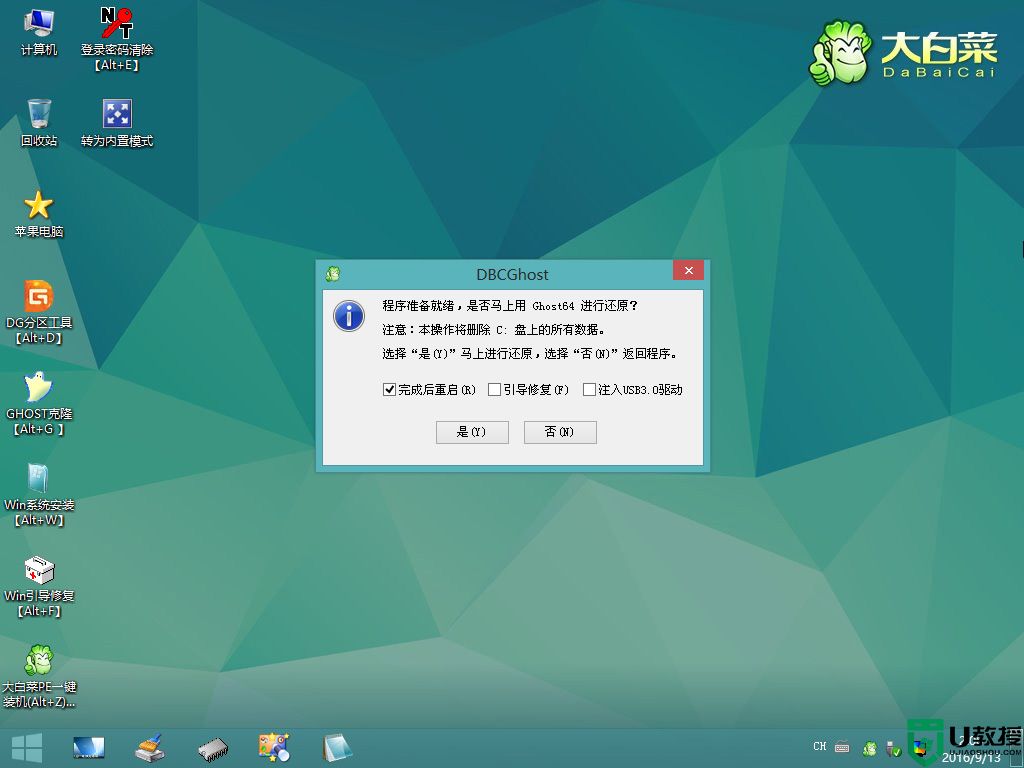The height and width of the screenshot is (768, 1024).
Task: Click the 否(N) button to cancel
Action: pos(560,432)
